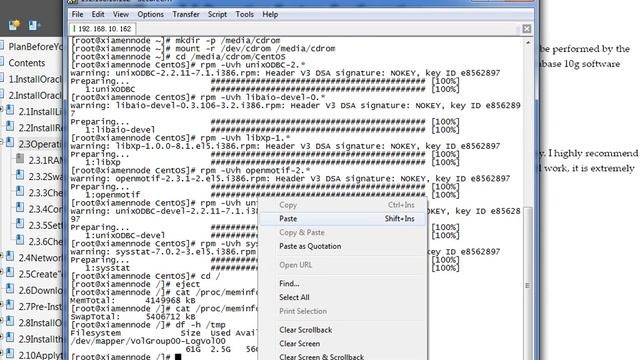This screenshot has height=360, width=640.
Task: Open the Tools menu
Action: coord(244,14)
